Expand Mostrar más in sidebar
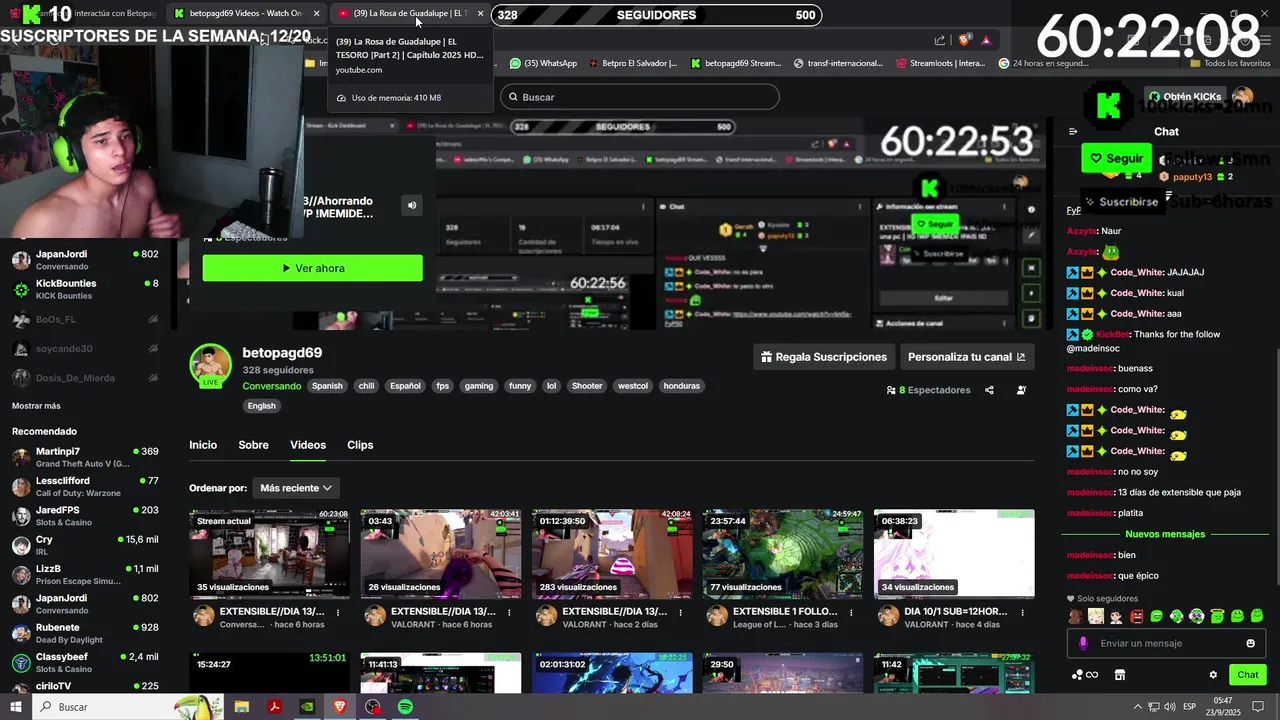This screenshot has height=720, width=1280. coord(36,406)
